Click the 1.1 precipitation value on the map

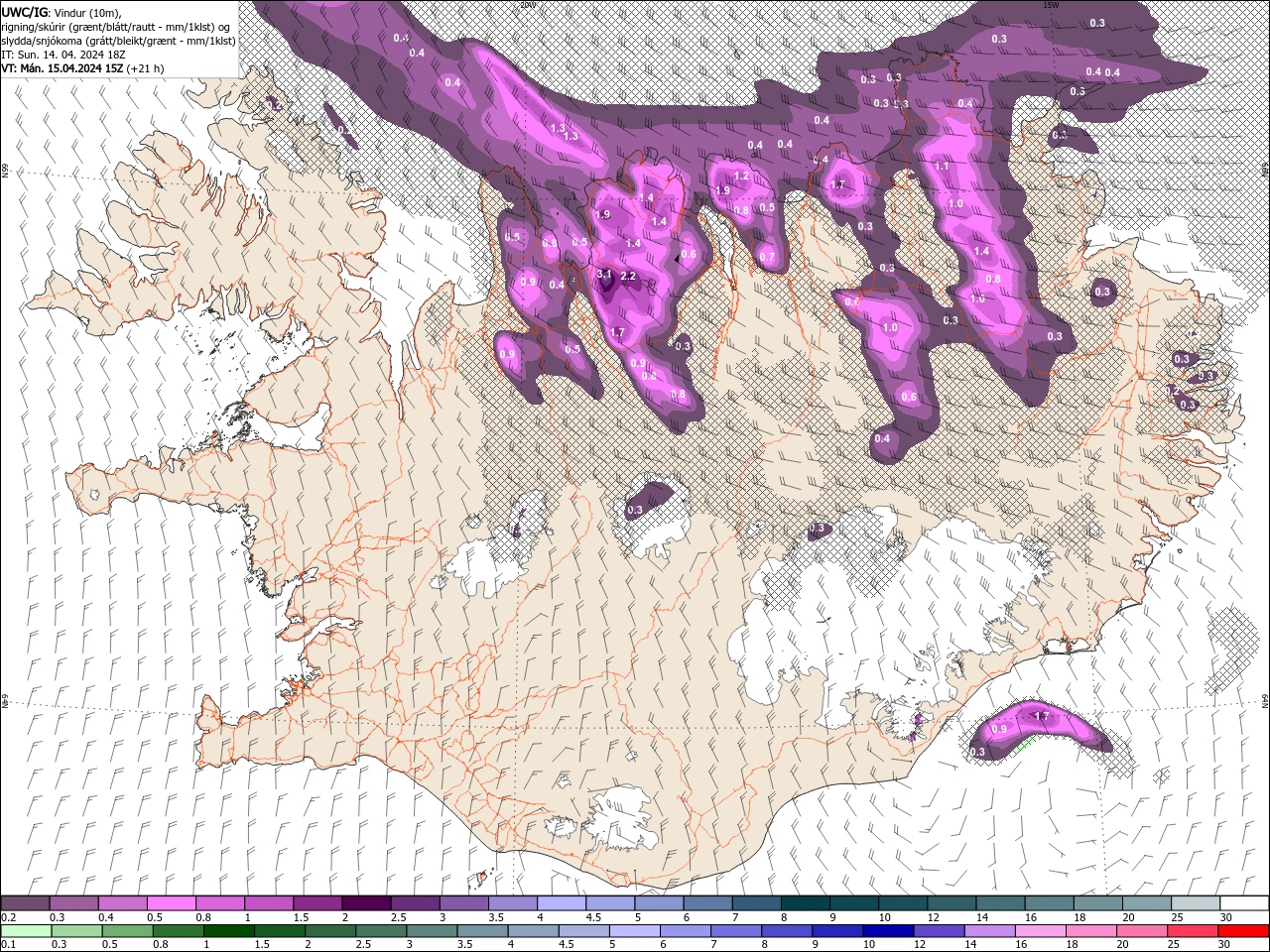coord(943,167)
